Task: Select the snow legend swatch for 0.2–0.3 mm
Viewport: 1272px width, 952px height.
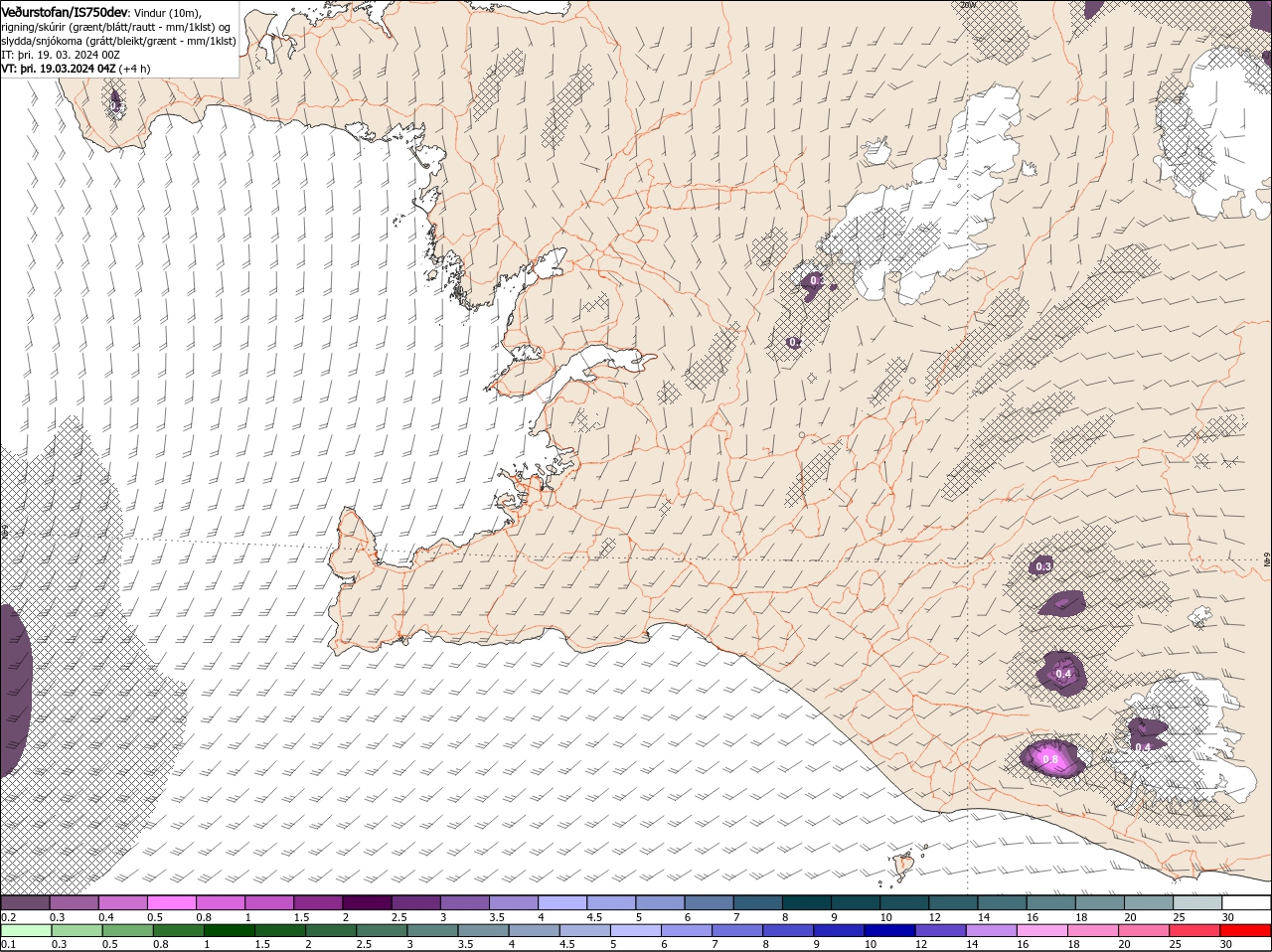Action: coord(25,902)
